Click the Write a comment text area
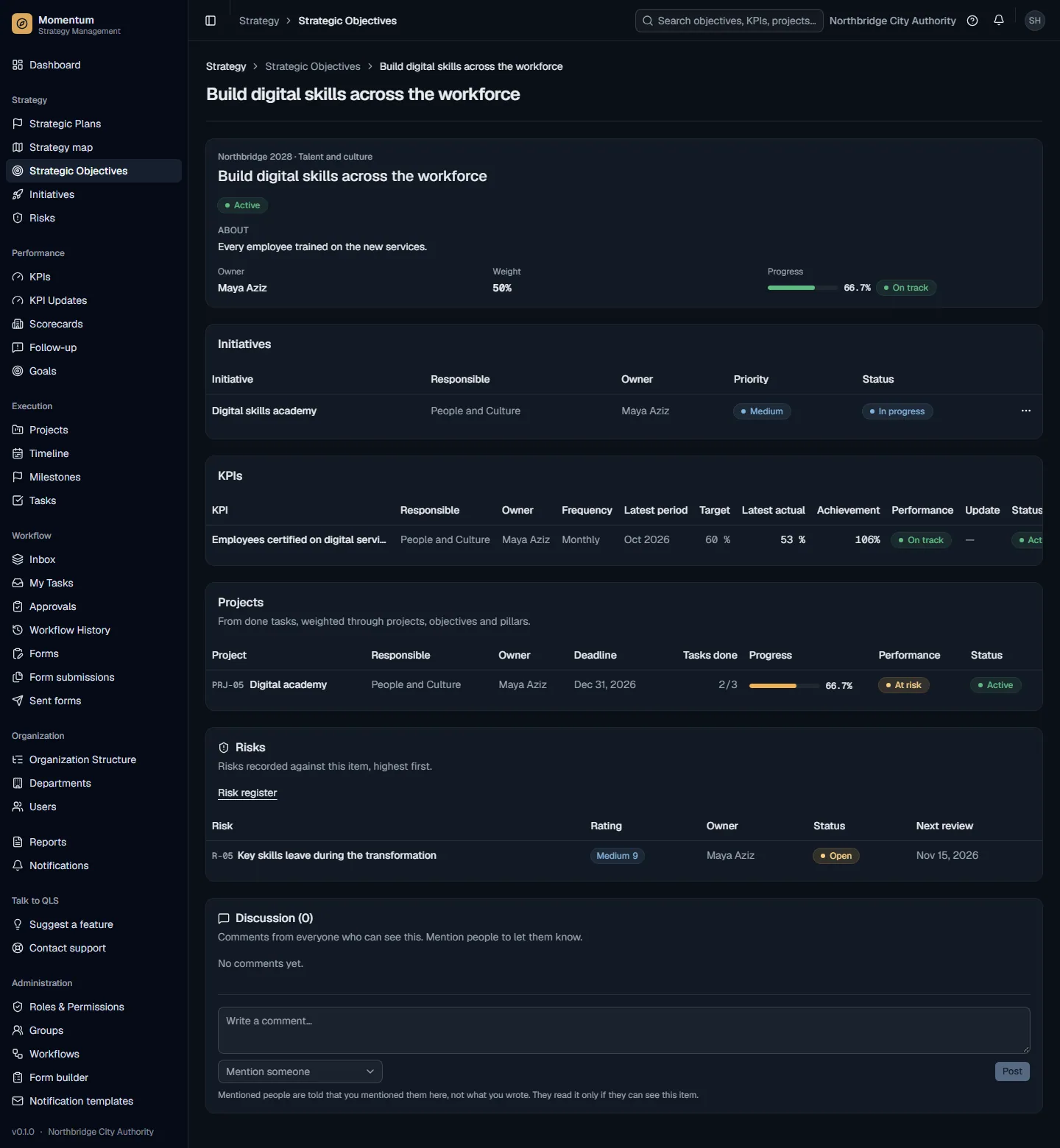The image size is (1060, 1148). point(624,1030)
